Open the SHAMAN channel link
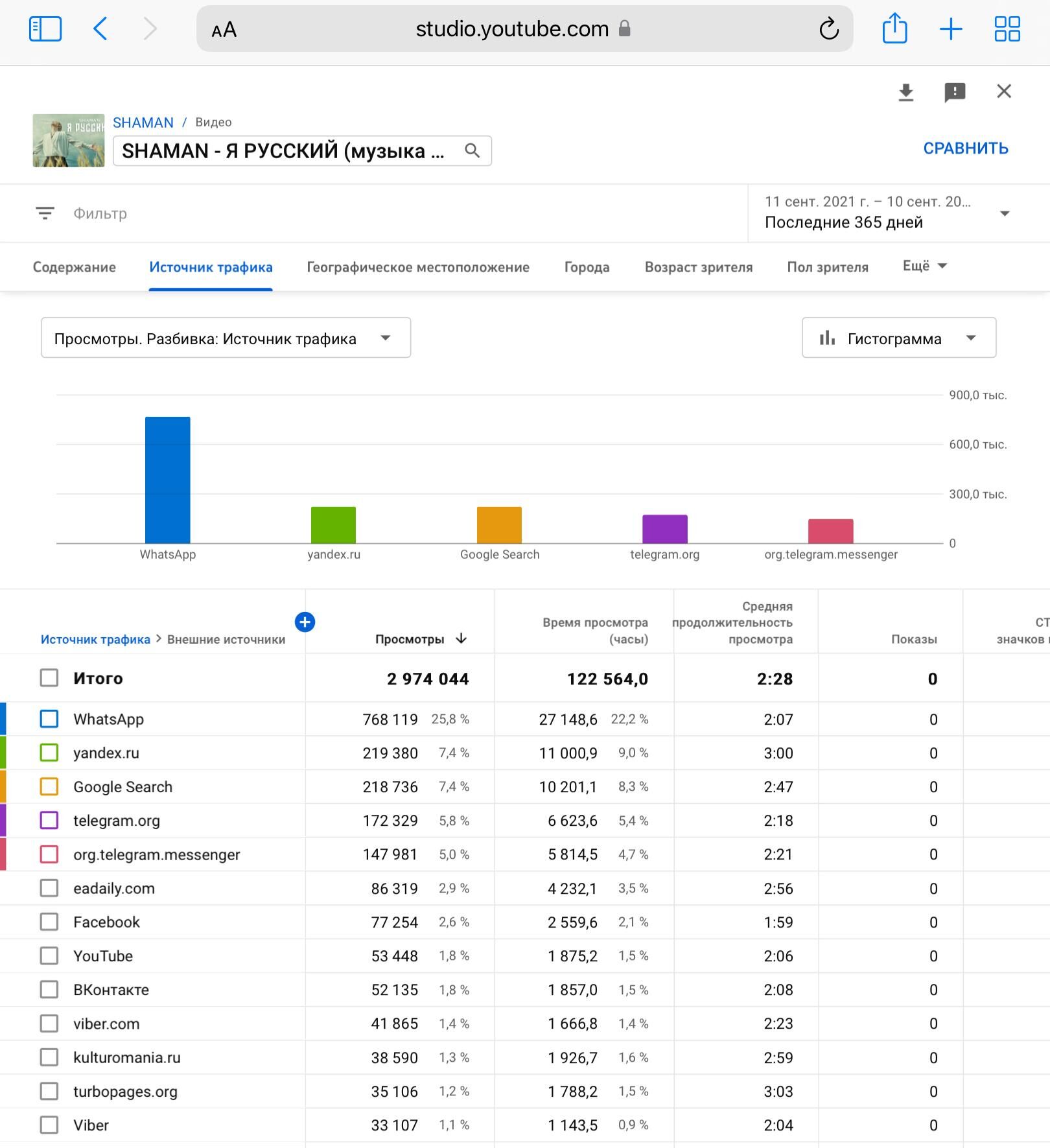 click(143, 123)
